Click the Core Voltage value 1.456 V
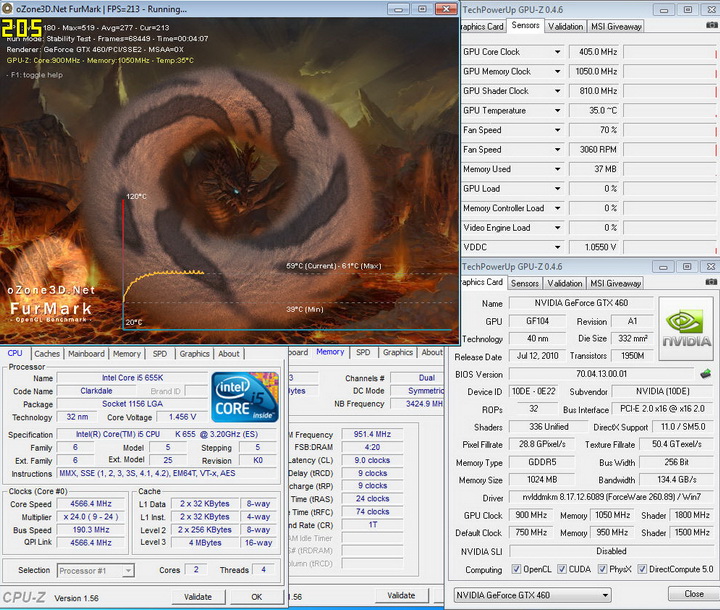 pyautogui.click(x=182, y=417)
